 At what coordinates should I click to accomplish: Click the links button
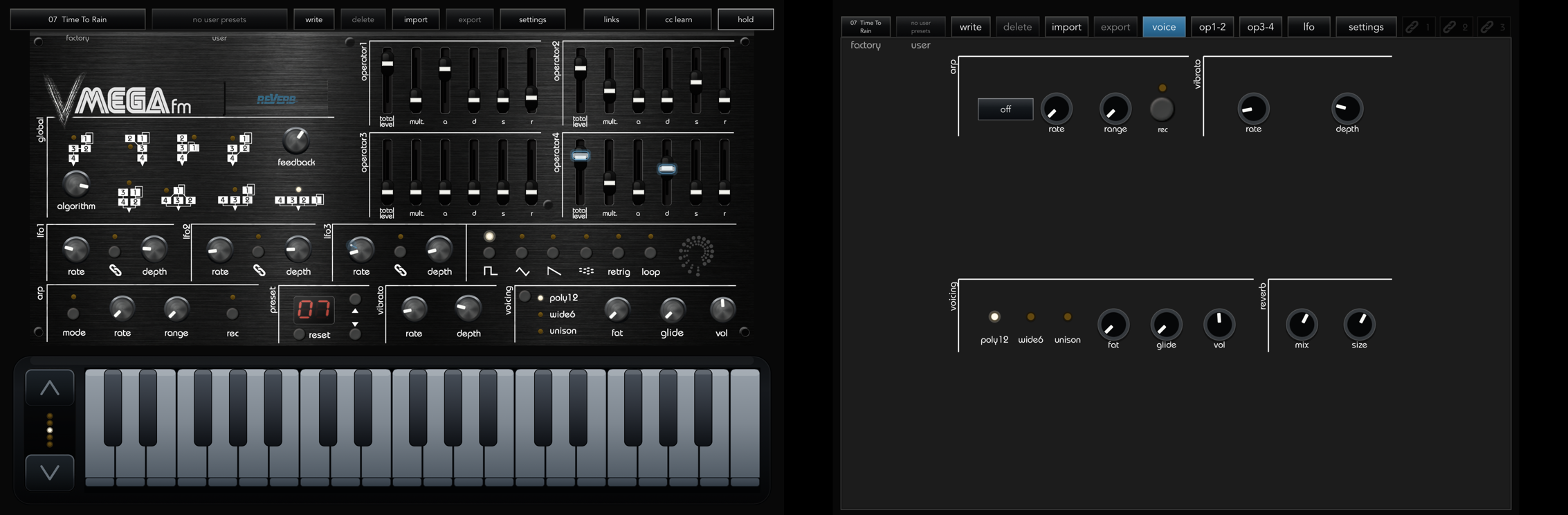(611, 19)
